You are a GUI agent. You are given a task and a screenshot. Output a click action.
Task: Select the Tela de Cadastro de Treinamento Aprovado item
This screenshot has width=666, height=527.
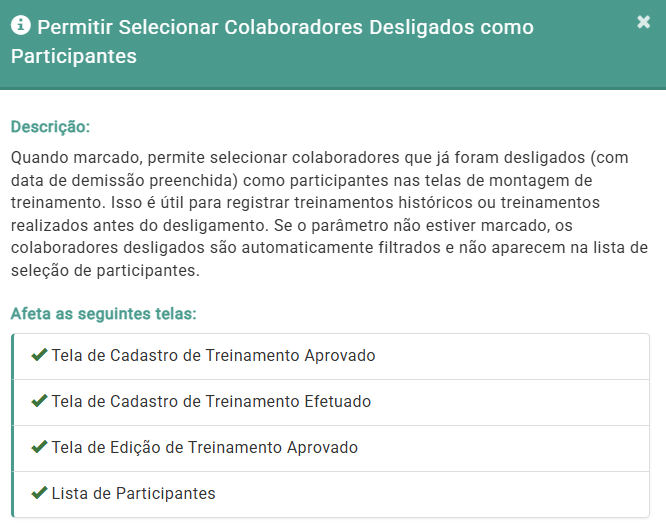[213, 356]
